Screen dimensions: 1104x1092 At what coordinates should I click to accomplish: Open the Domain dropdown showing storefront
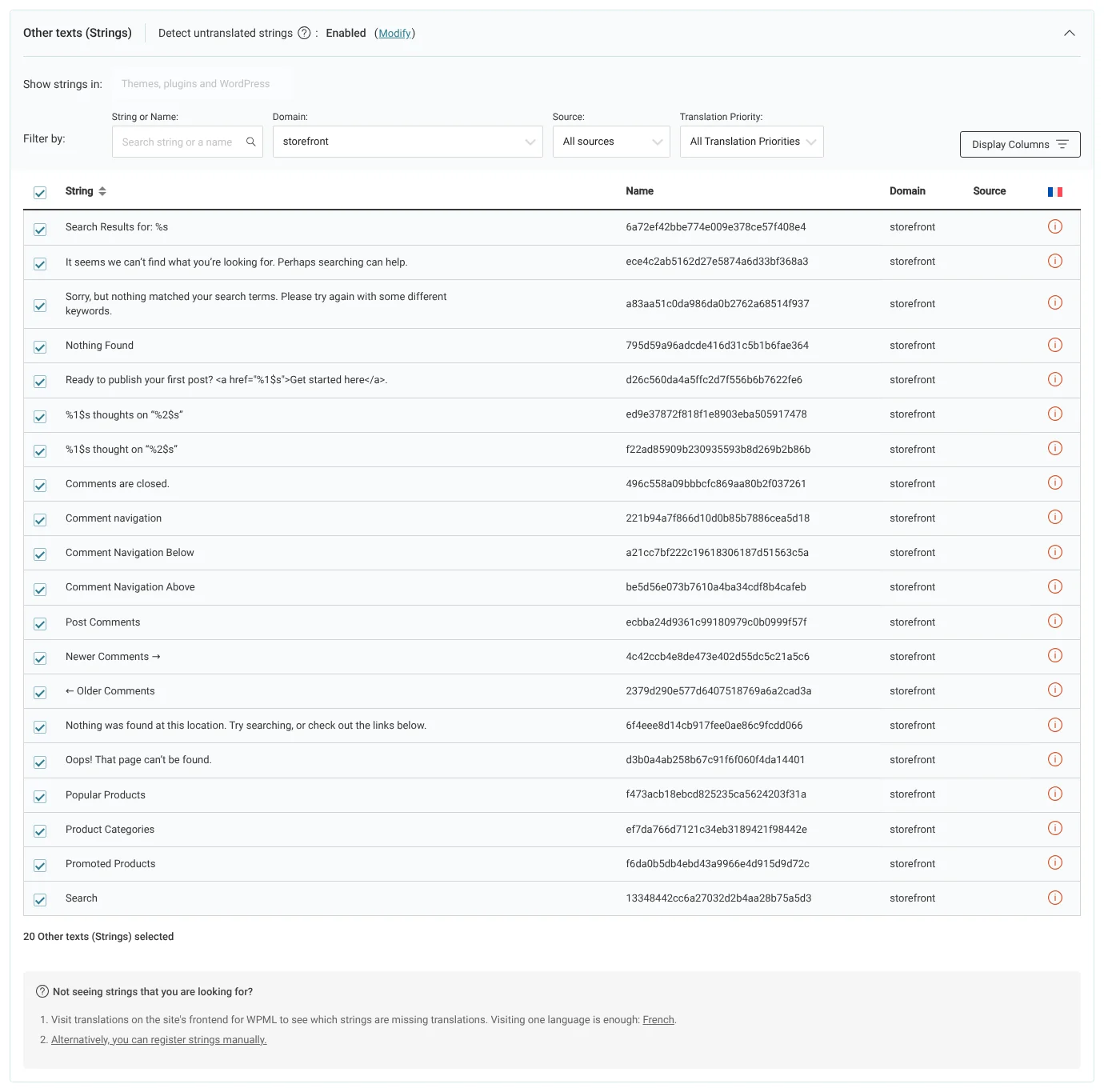pos(408,142)
